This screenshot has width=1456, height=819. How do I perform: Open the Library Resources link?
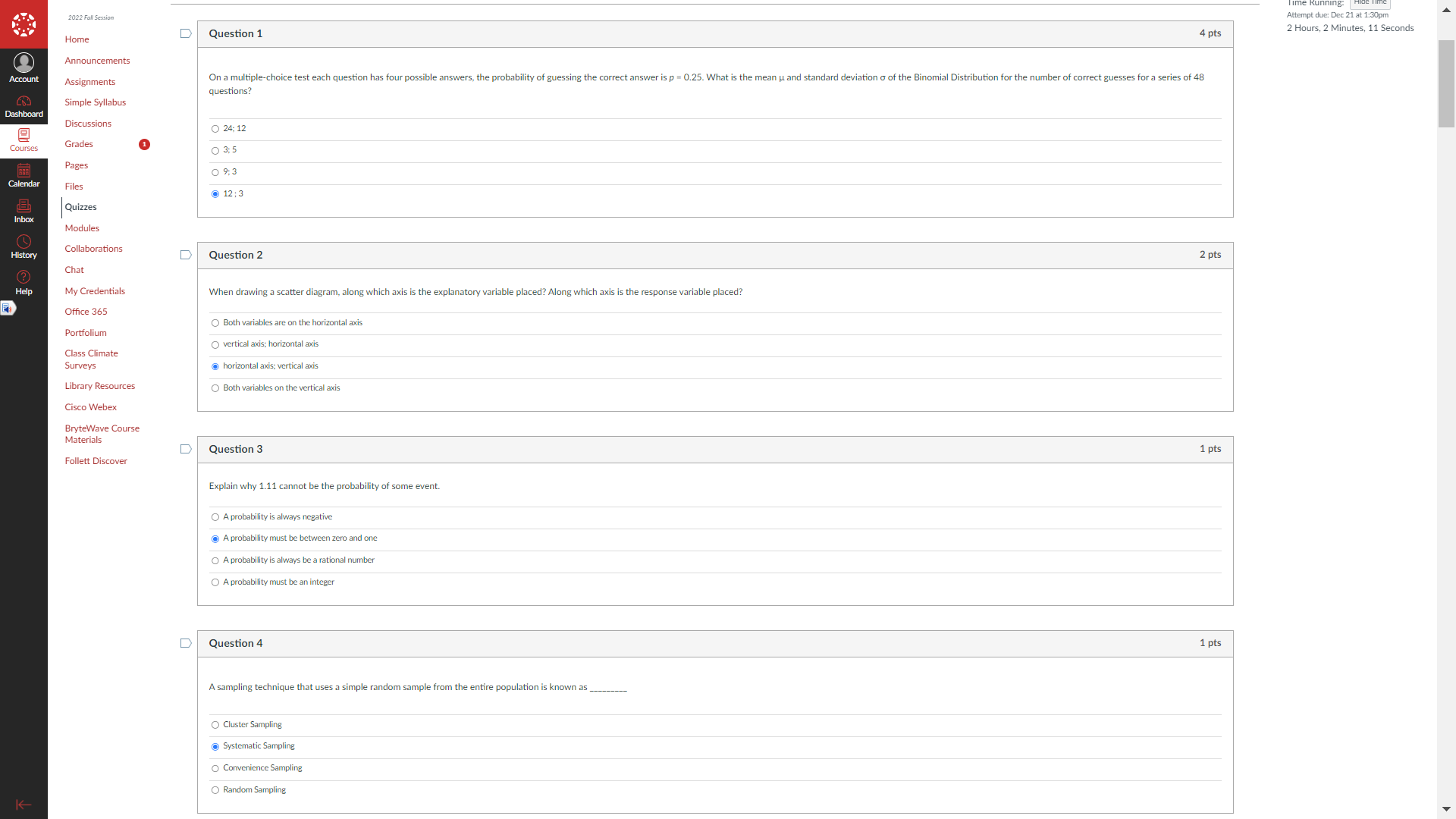point(99,386)
